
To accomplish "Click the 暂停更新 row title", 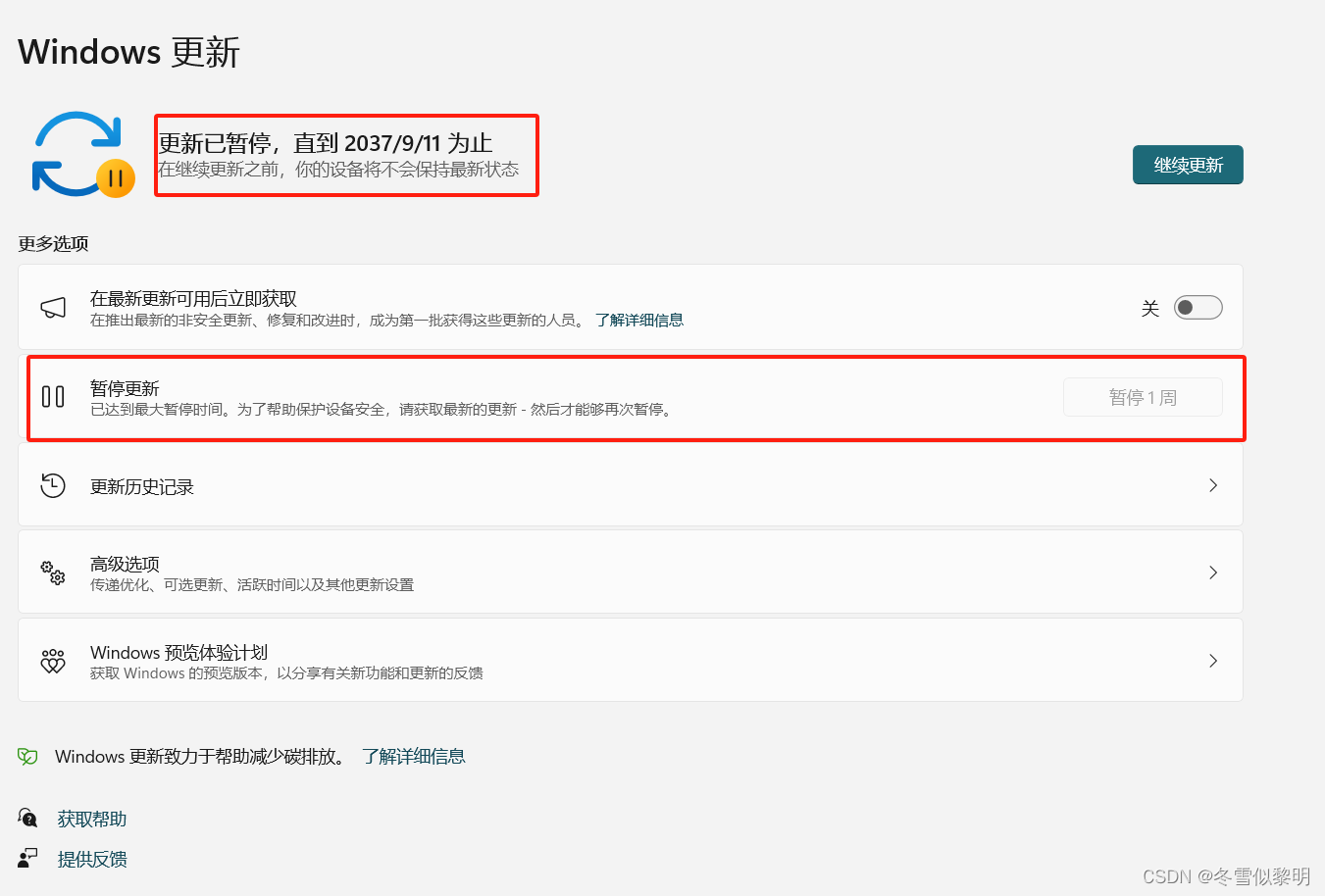I will pyautogui.click(x=125, y=389).
